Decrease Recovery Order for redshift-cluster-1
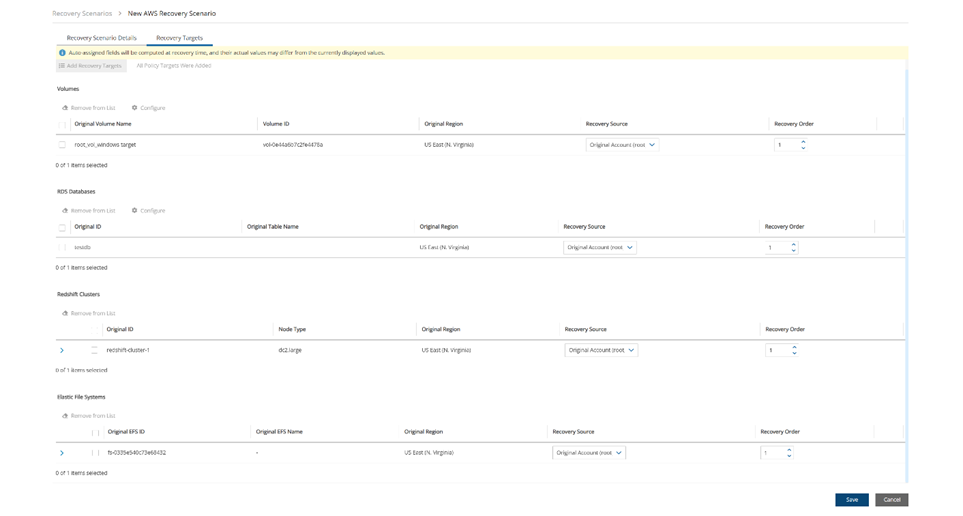The height and width of the screenshot is (516, 963). 794,353
